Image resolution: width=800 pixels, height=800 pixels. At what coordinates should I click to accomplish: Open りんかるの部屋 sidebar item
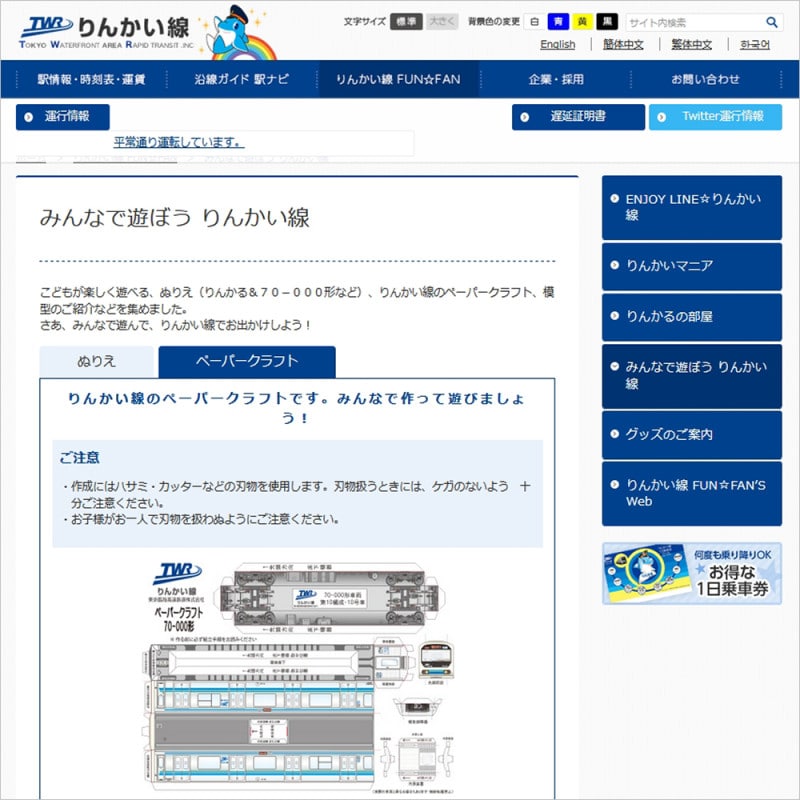click(691, 318)
